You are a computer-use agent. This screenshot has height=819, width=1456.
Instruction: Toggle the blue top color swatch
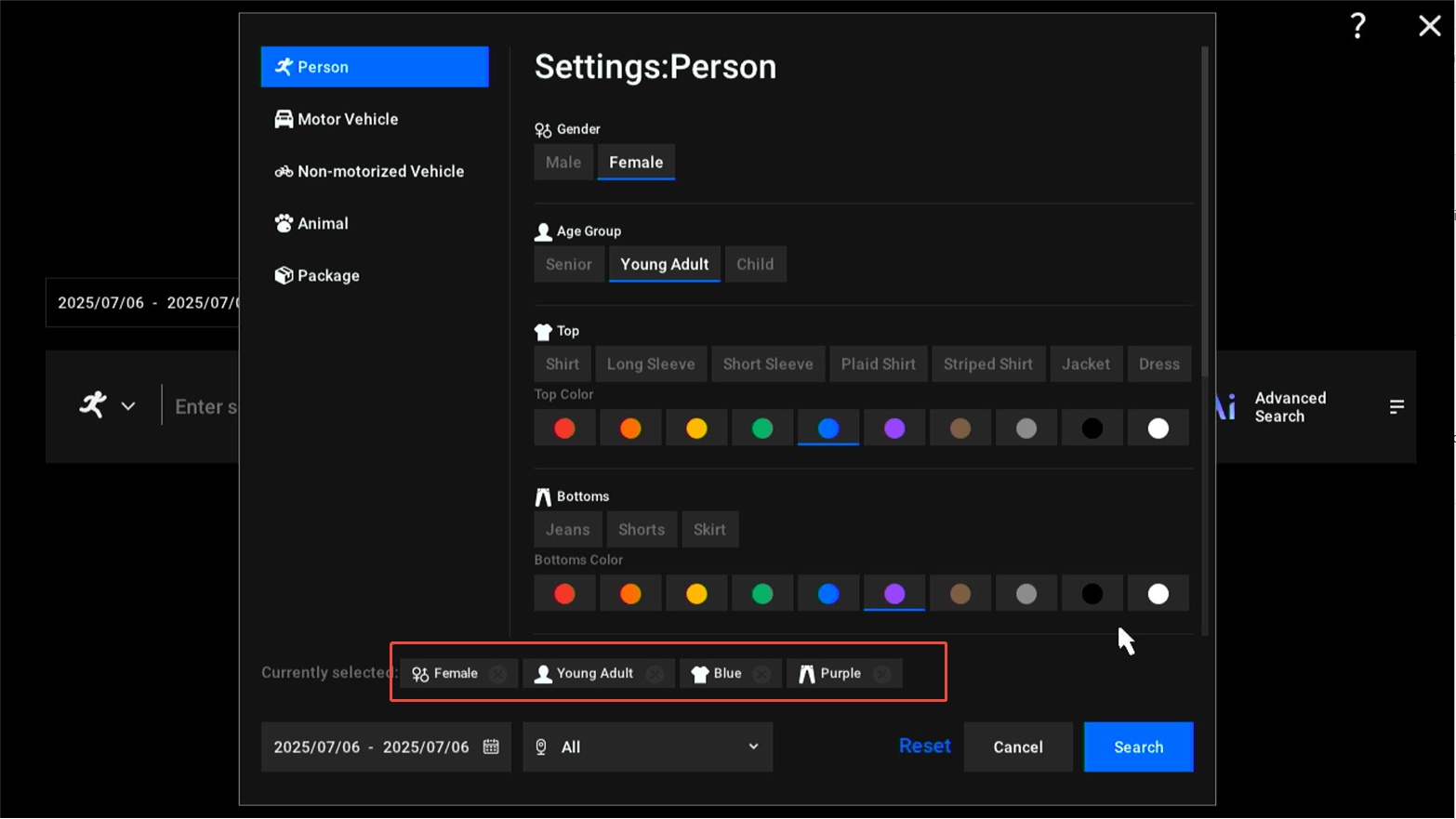828,429
